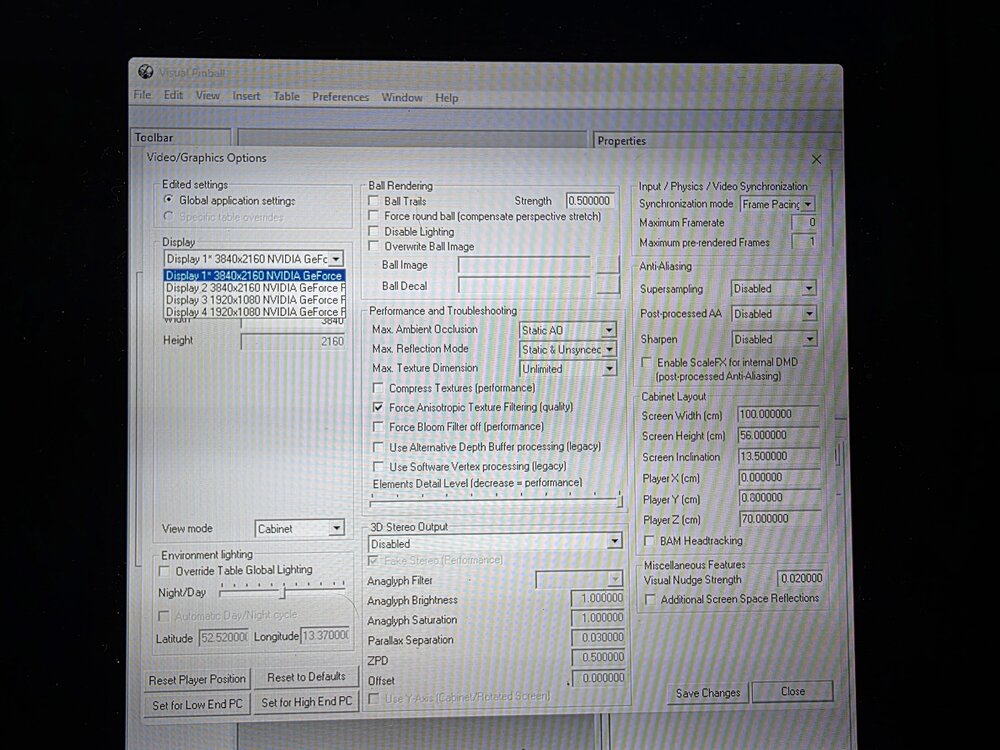Click the Longitude field
This screenshot has width=1000, height=750.
point(325,636)
